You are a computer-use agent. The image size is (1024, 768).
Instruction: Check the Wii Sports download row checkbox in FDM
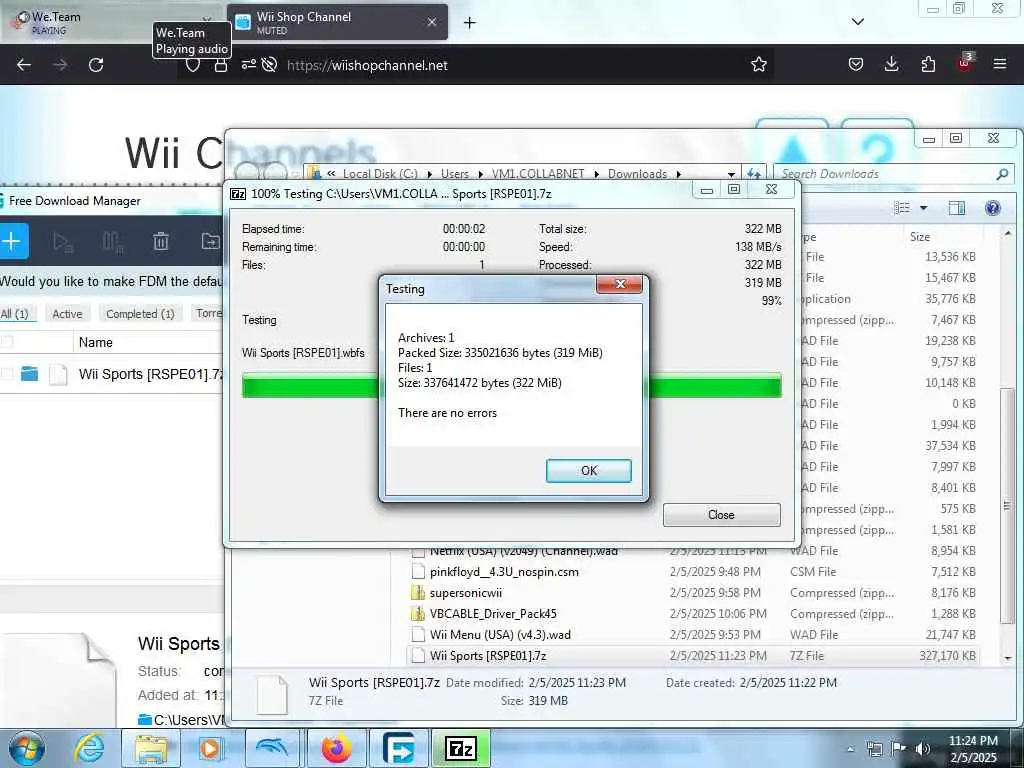7,374
